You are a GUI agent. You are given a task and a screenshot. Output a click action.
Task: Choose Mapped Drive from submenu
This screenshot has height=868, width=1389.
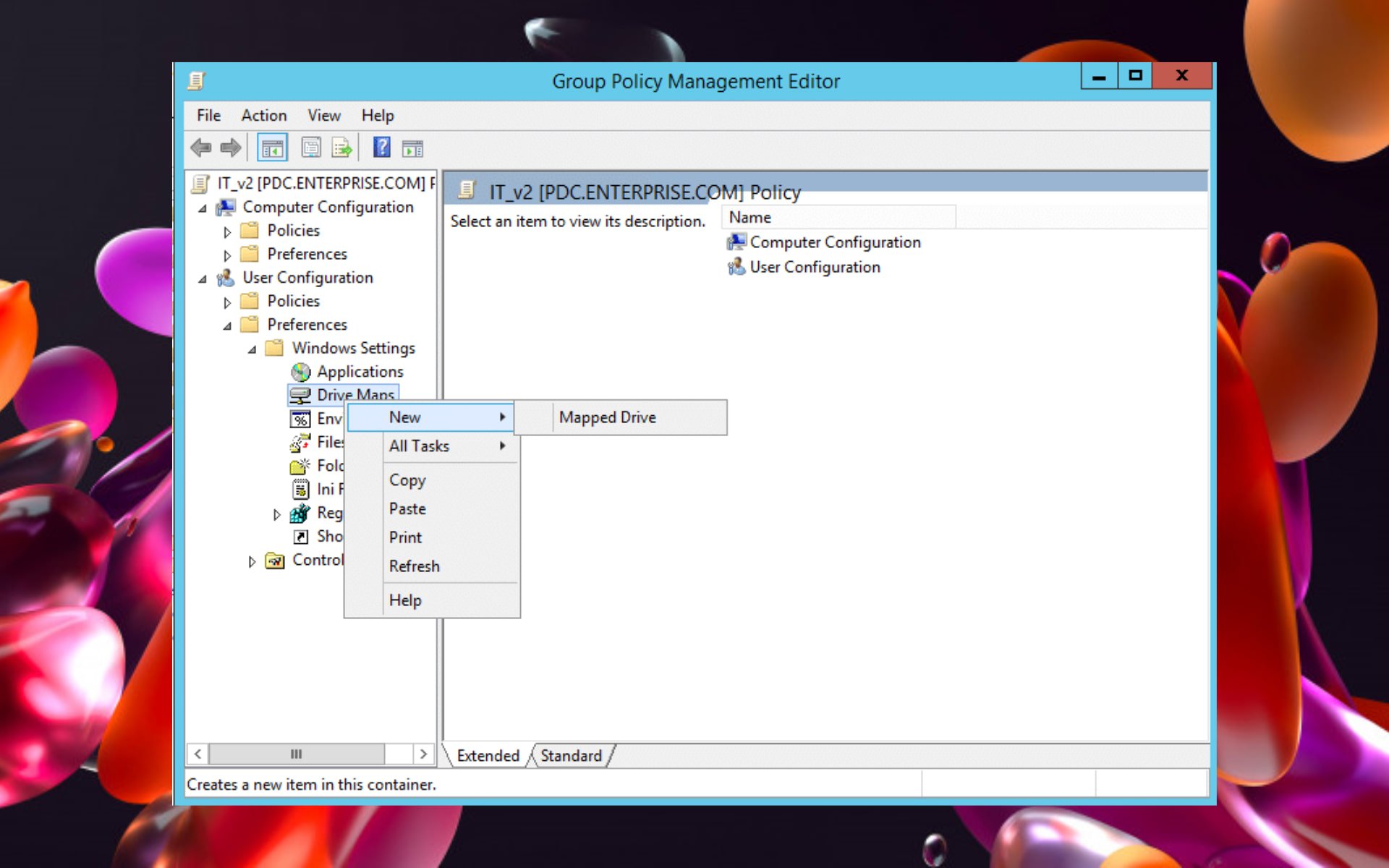tap(621, 417)
